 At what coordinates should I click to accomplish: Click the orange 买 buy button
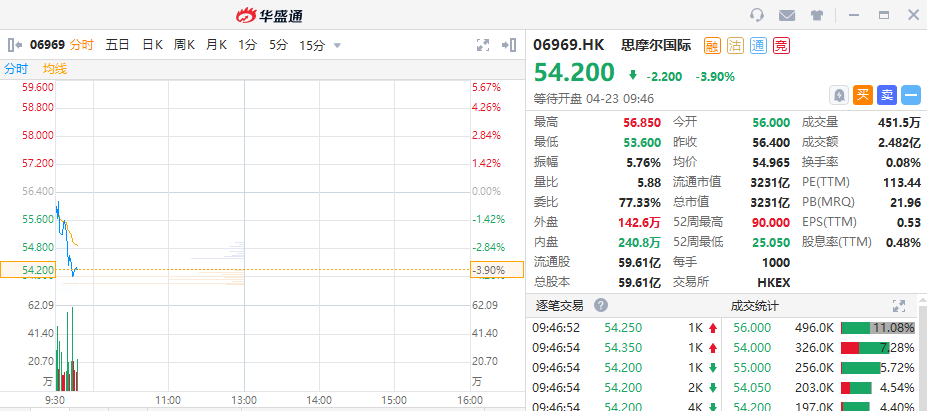tap(863, 95)
